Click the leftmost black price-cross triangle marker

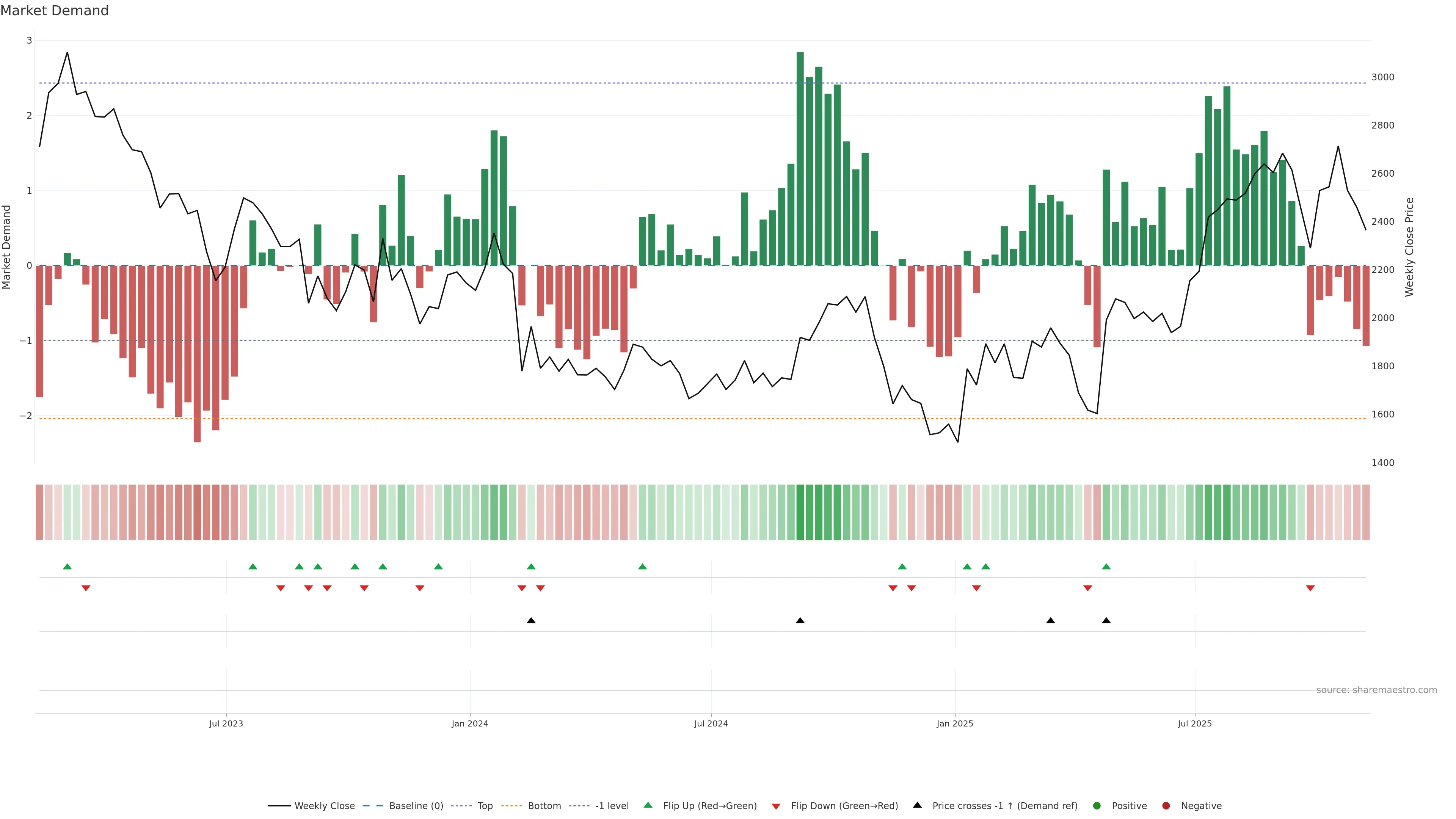[x=531, y=621]
